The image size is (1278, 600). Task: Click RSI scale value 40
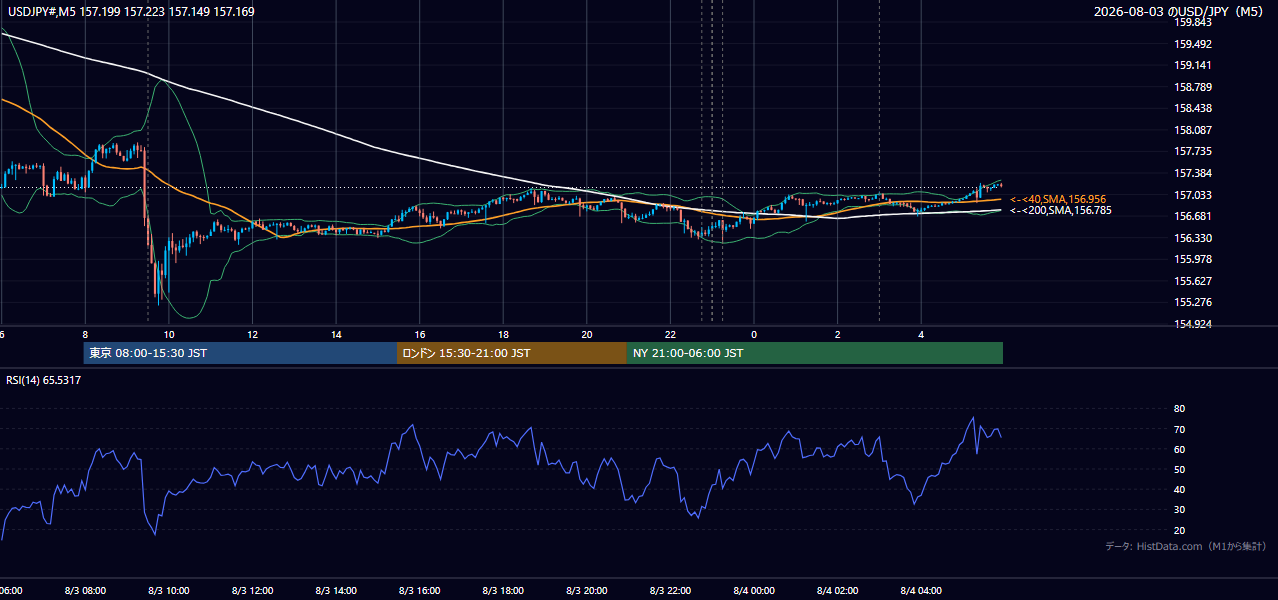coord(1180,490)
